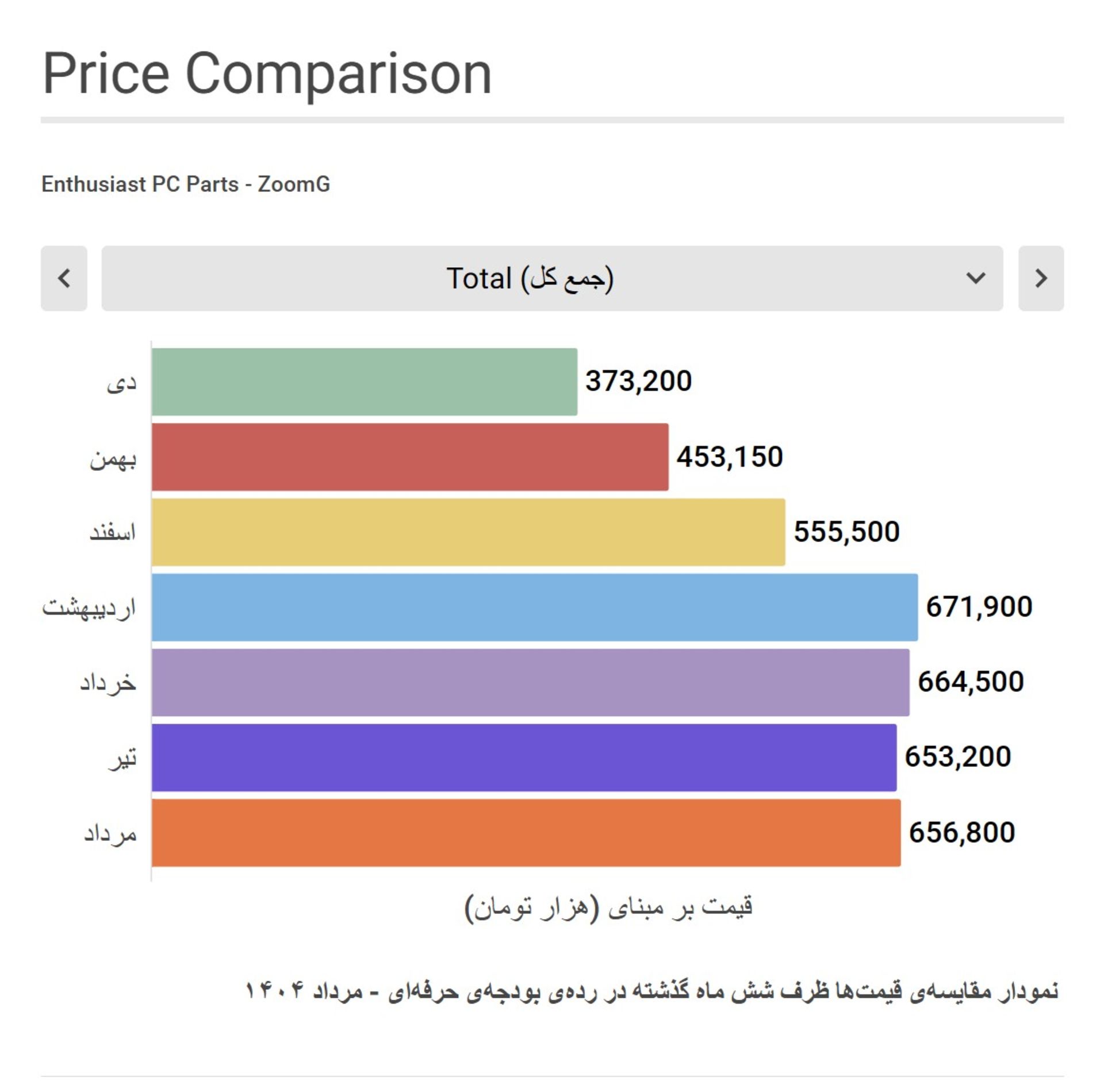Click the 373,200 value label

point(638,382)
